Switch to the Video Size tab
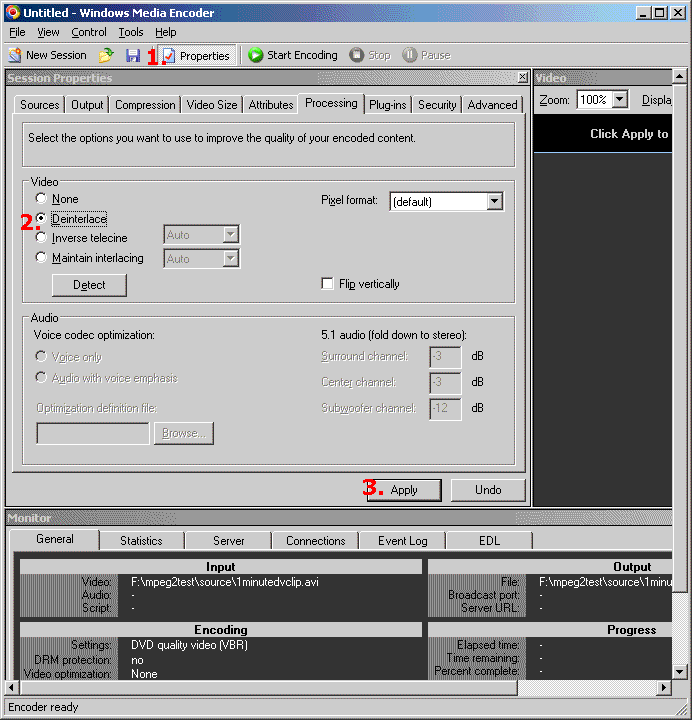Image resolution: width=692 pixels, height=720 pixels. click(212, 105)
